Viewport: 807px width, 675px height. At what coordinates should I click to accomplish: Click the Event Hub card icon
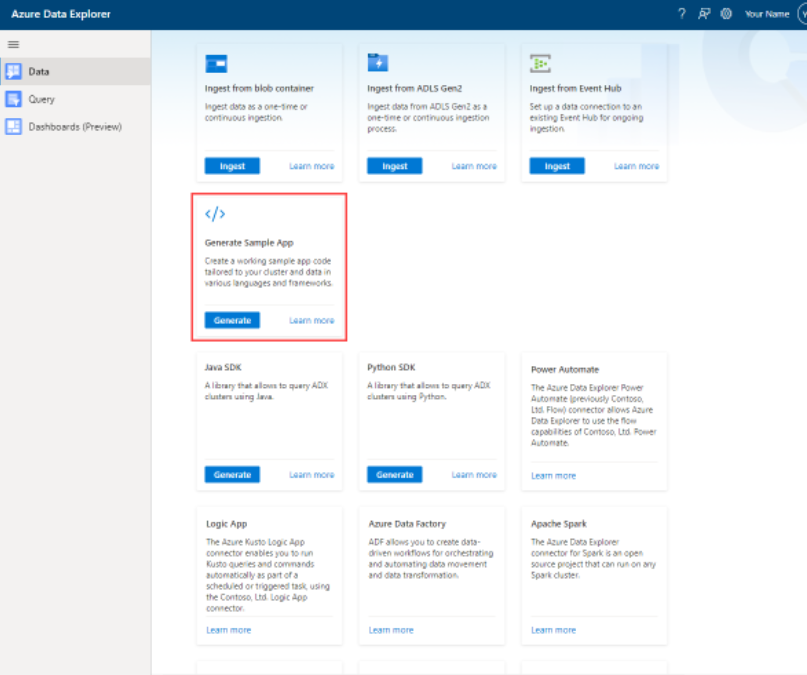click(x=540, y=63)
